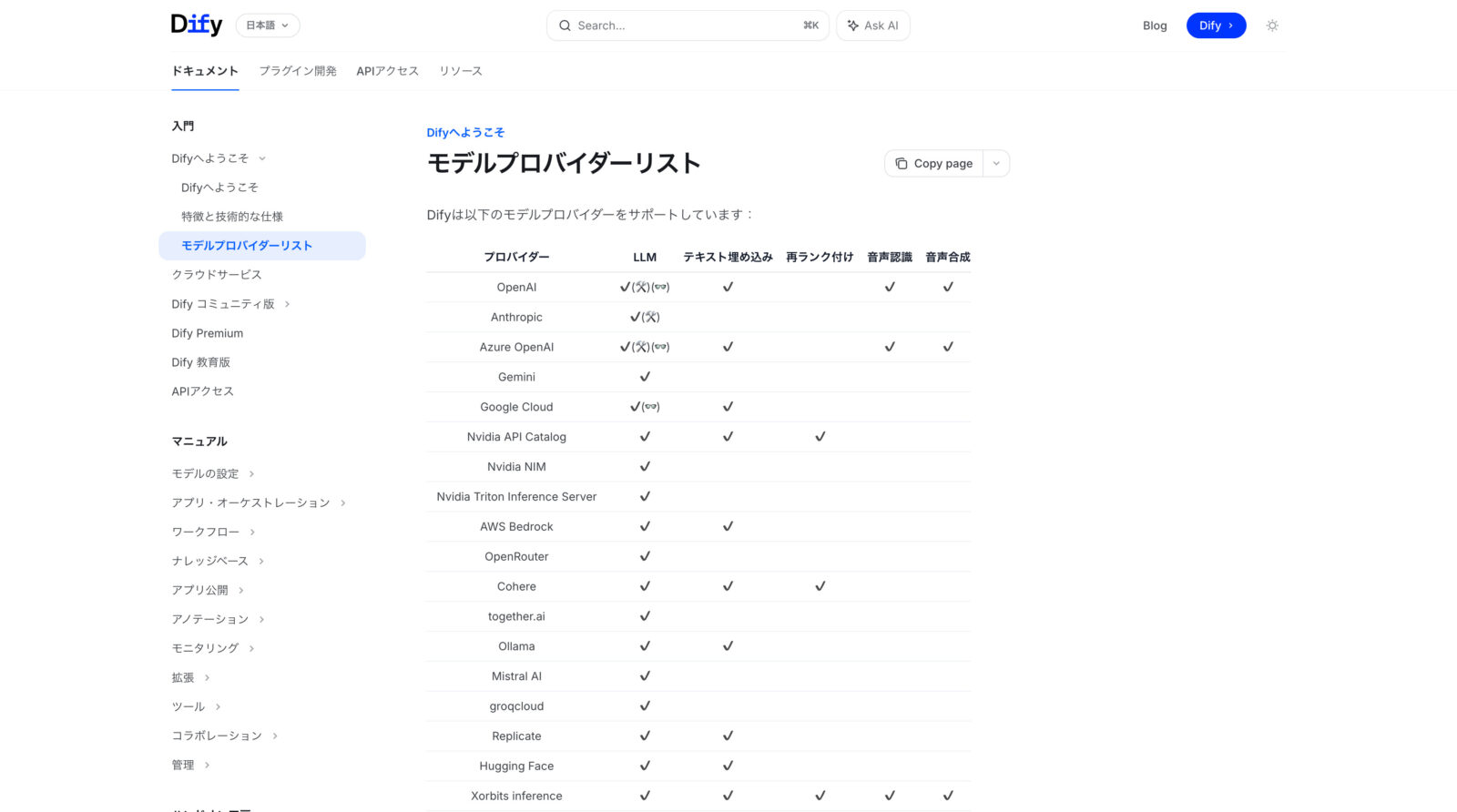Click the search magnifier icon
Image resolution: width=1457 pixels, height=812 pixels.
coord(565,25)
